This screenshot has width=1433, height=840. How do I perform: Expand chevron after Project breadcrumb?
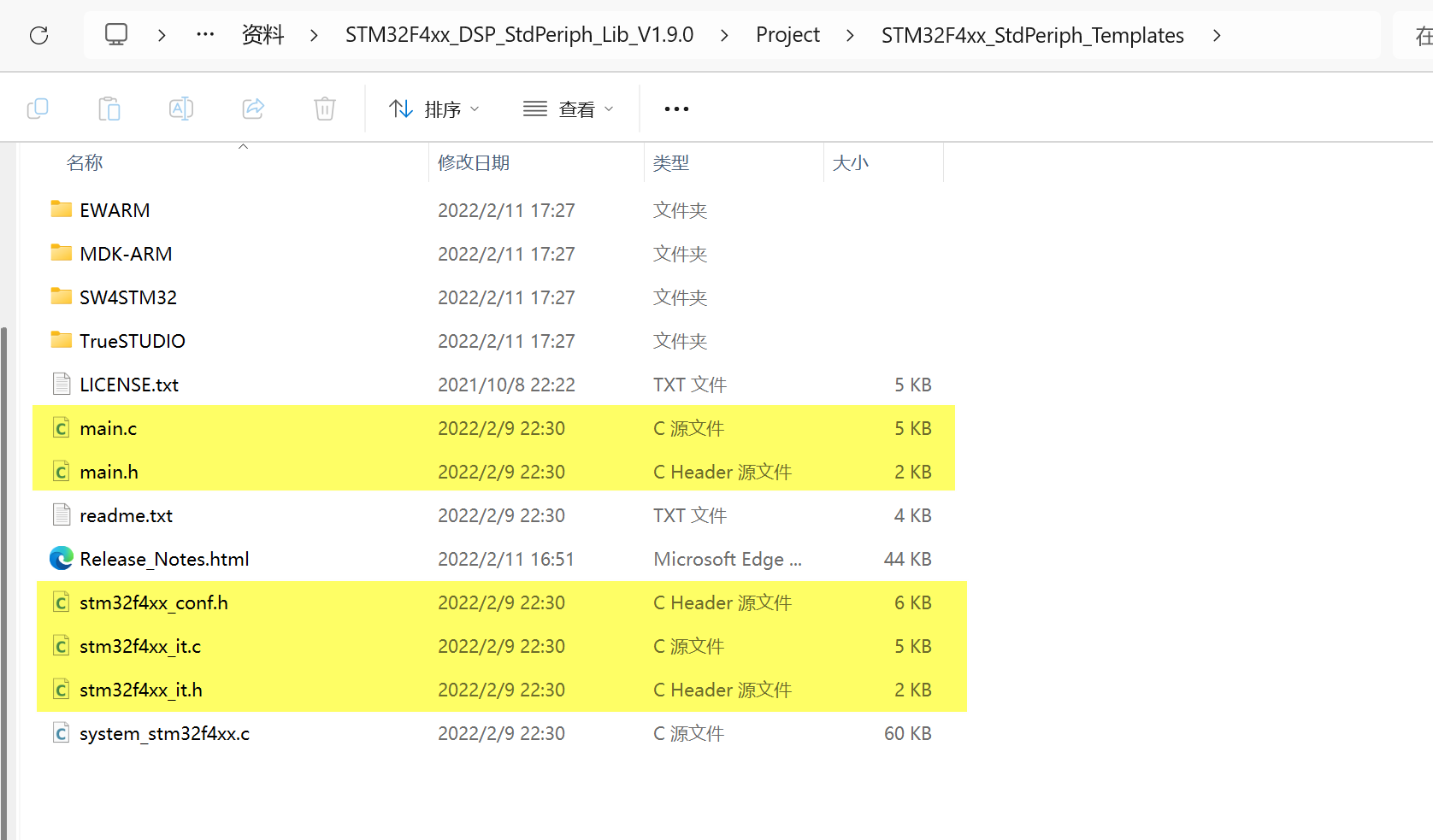click(x=850, y=35)
